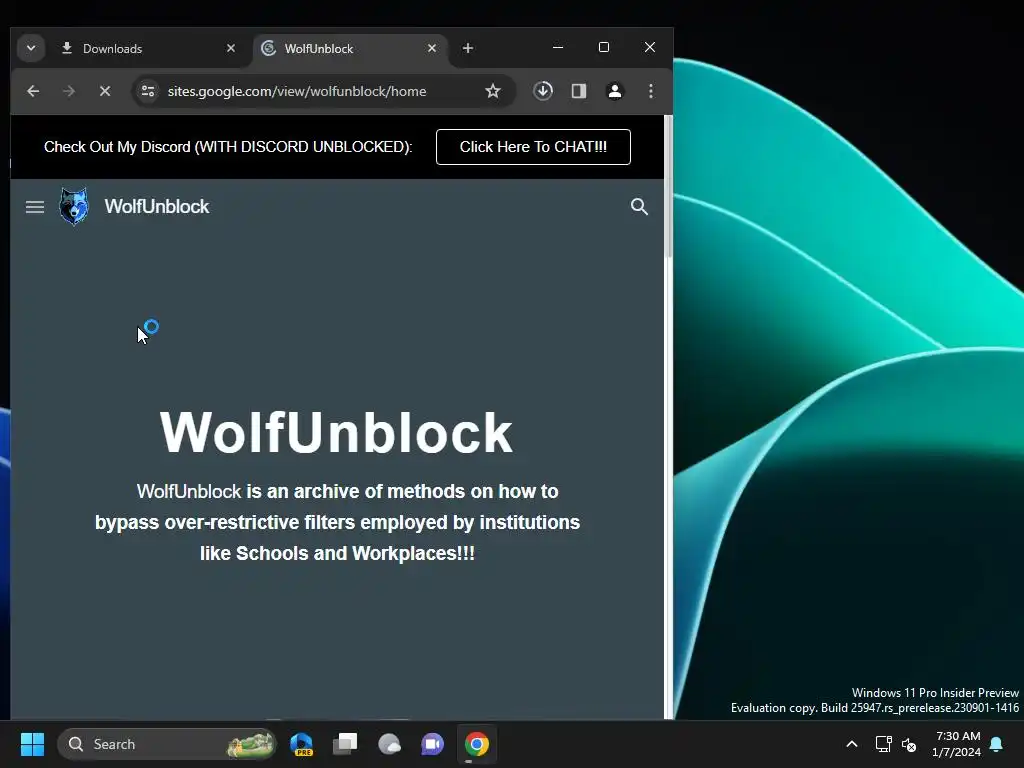Image resolution: width=1024 pixels, height=768 pixels.
Task: Click Here To CHAT button
Action: tap(533, 147)
